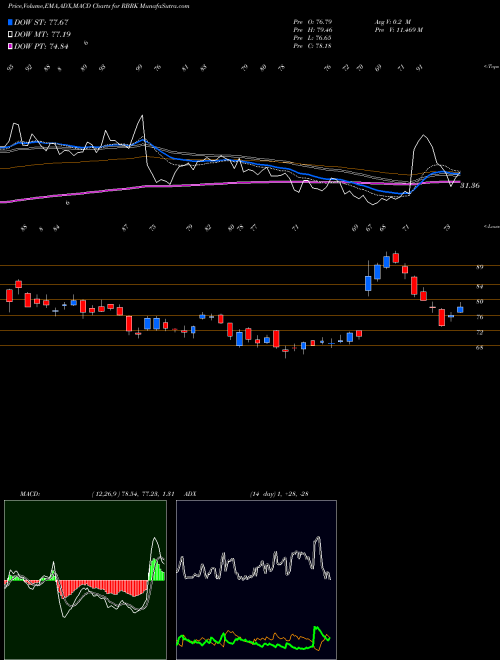This screenshot has width=500, height=660.
Task: Click the MACD: panel heading
Action: (x=30, y=494)
